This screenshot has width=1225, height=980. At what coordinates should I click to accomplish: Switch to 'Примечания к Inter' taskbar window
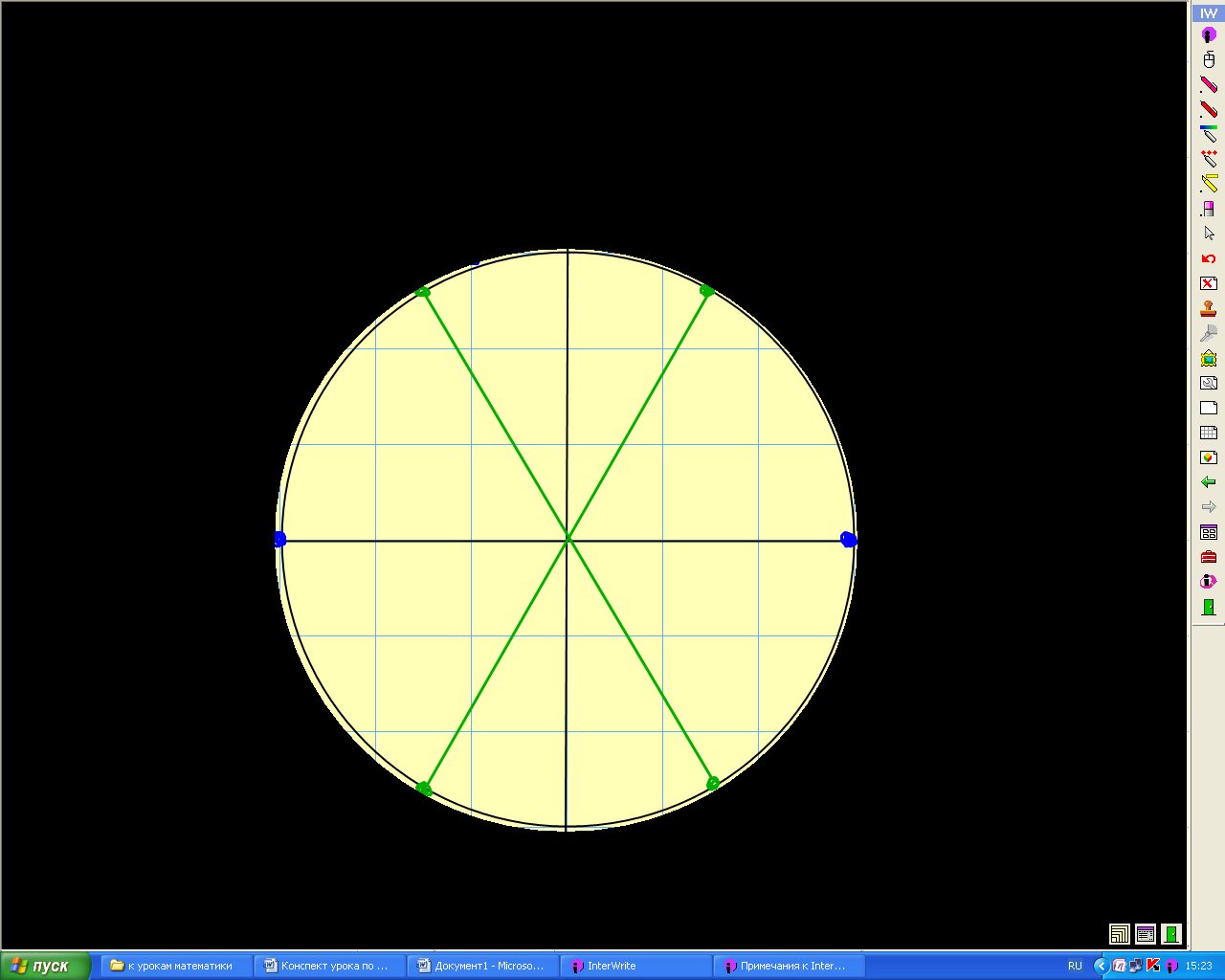(790, 966)
